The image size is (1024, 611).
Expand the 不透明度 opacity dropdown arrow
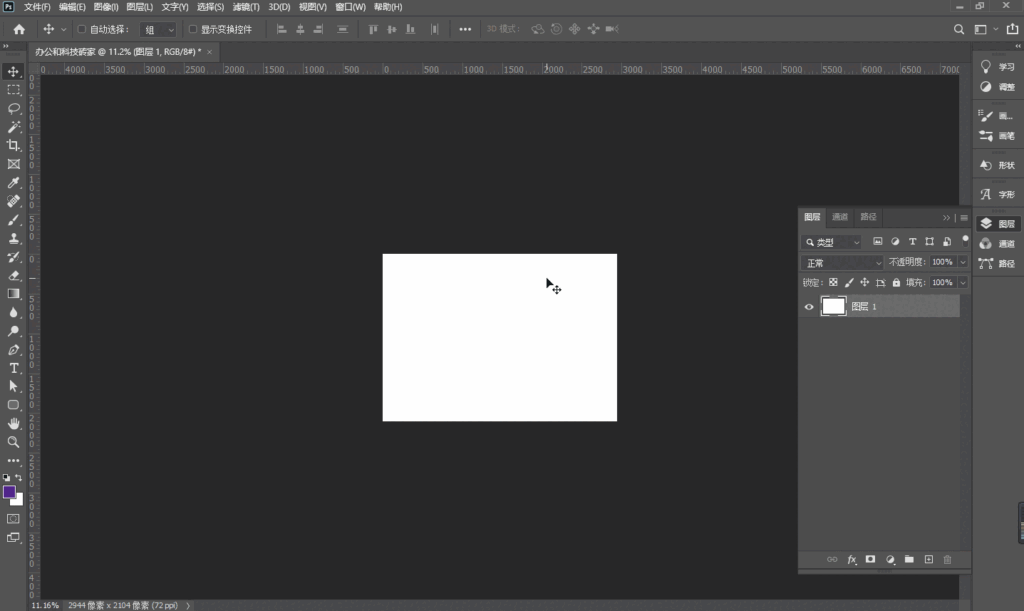pyautogui.click(x=963, y=262)
